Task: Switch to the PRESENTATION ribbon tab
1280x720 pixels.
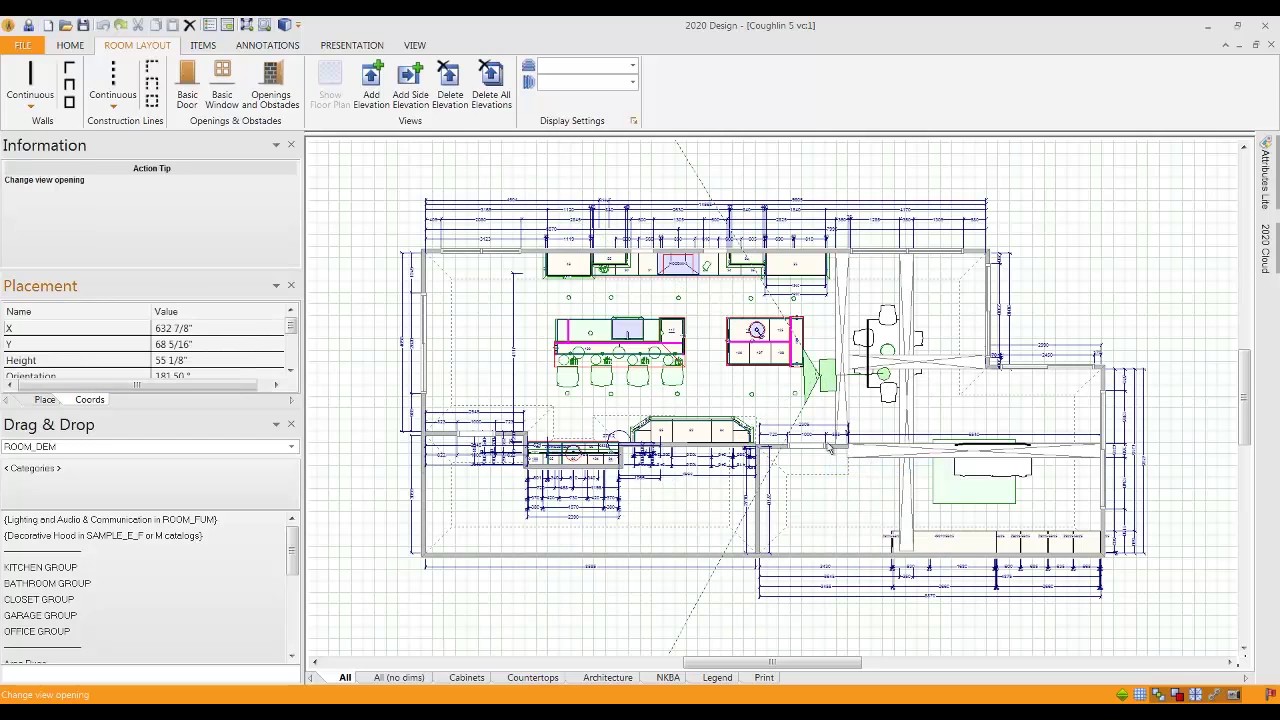Action: pyautogui.click(x=352, y=45)
